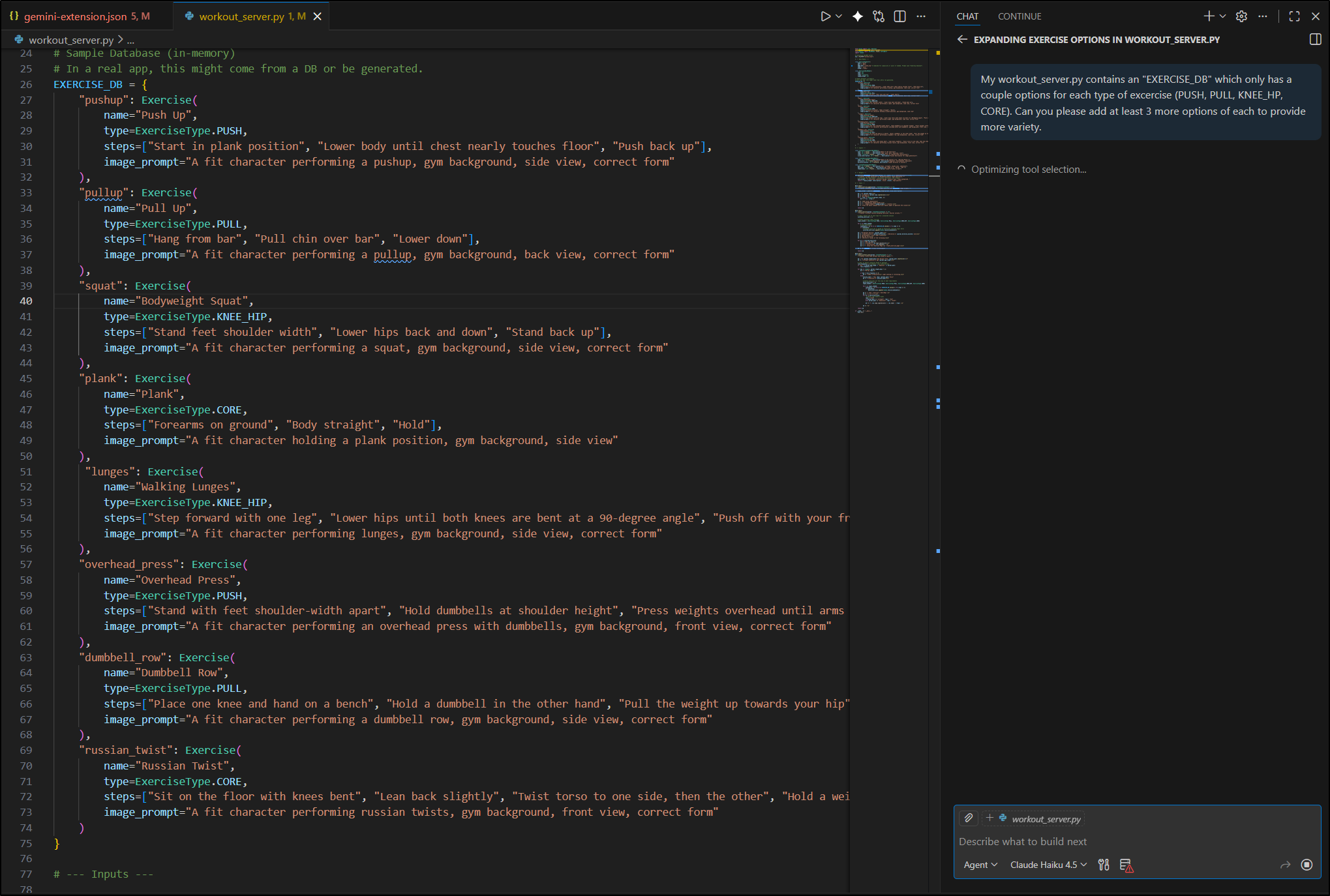Open chat settings gear icon

click(1241, 16)
